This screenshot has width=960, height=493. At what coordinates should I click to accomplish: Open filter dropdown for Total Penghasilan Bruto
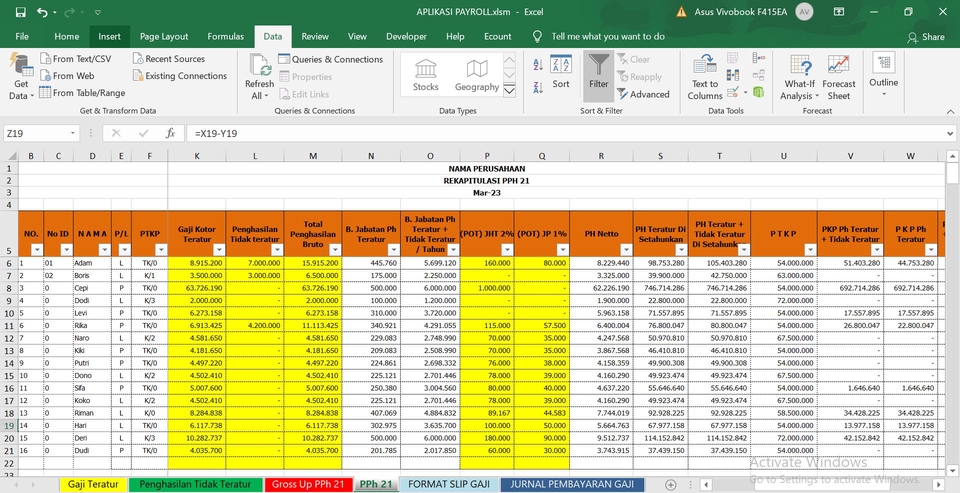click(x=335, y=250)
